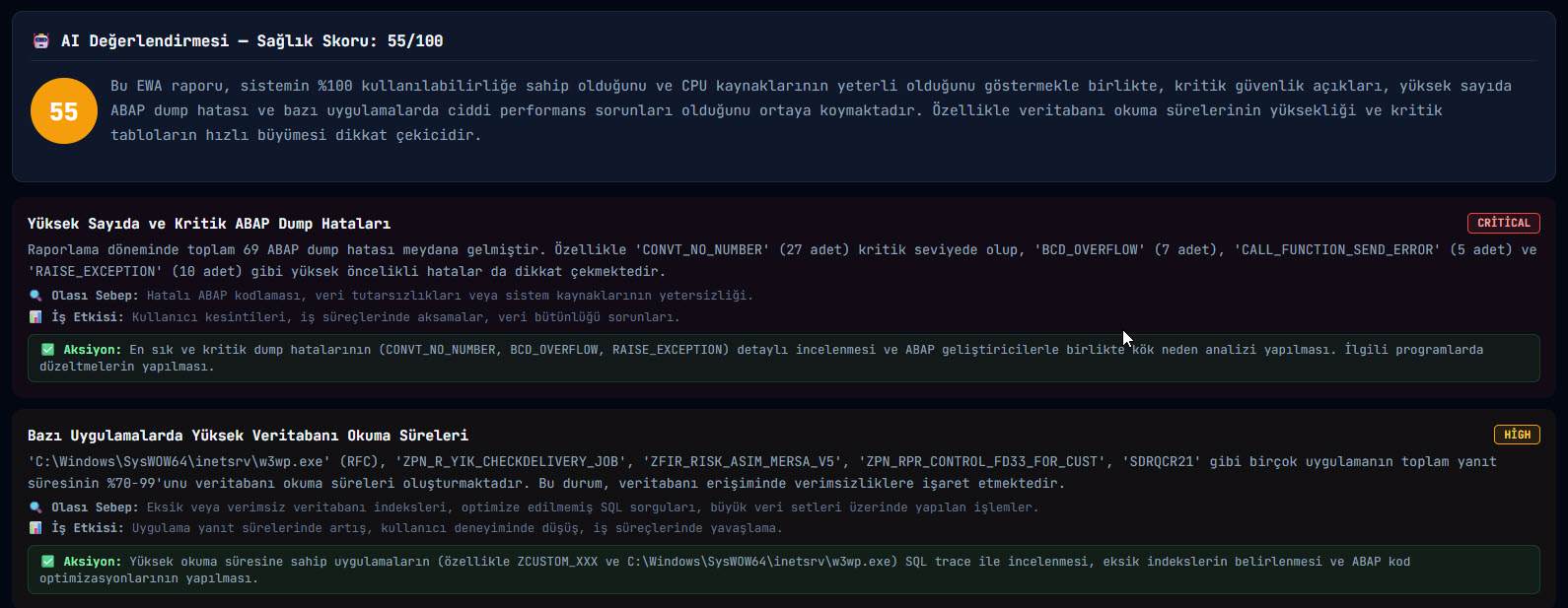Click the magnifier icon in Veritabanı Okuma card
Screen dimensions: 1568x608
[x=36, y=507]
